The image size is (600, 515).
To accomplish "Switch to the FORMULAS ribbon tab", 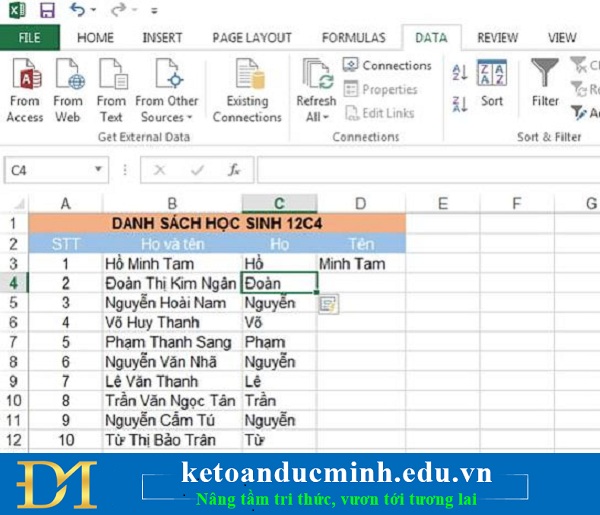I will click(x=353, y=38).
